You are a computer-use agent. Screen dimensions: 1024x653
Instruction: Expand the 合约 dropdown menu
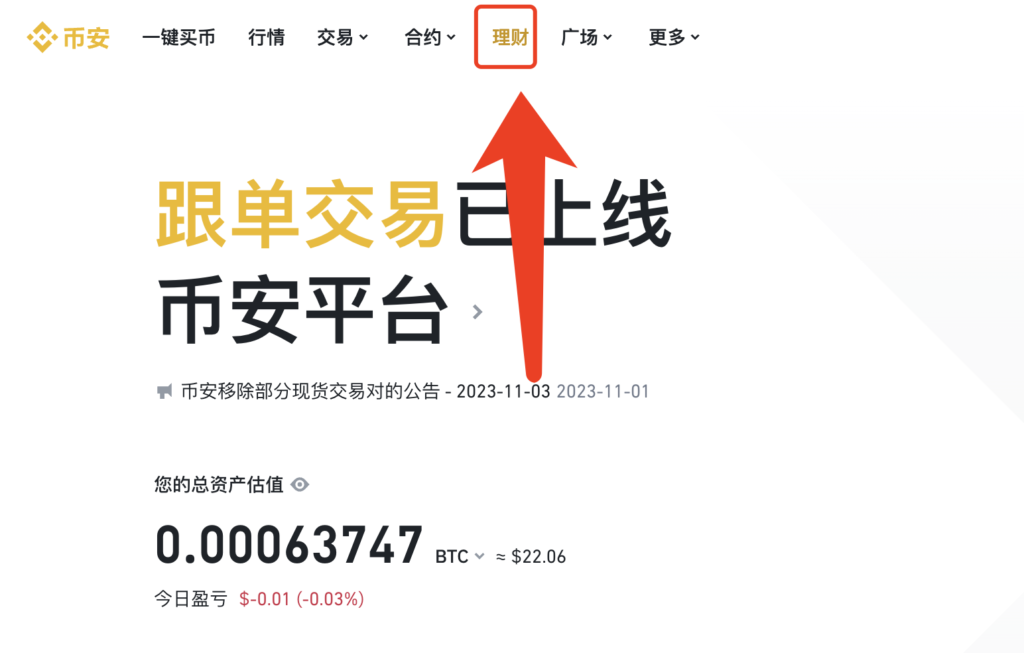pos(430,37)
